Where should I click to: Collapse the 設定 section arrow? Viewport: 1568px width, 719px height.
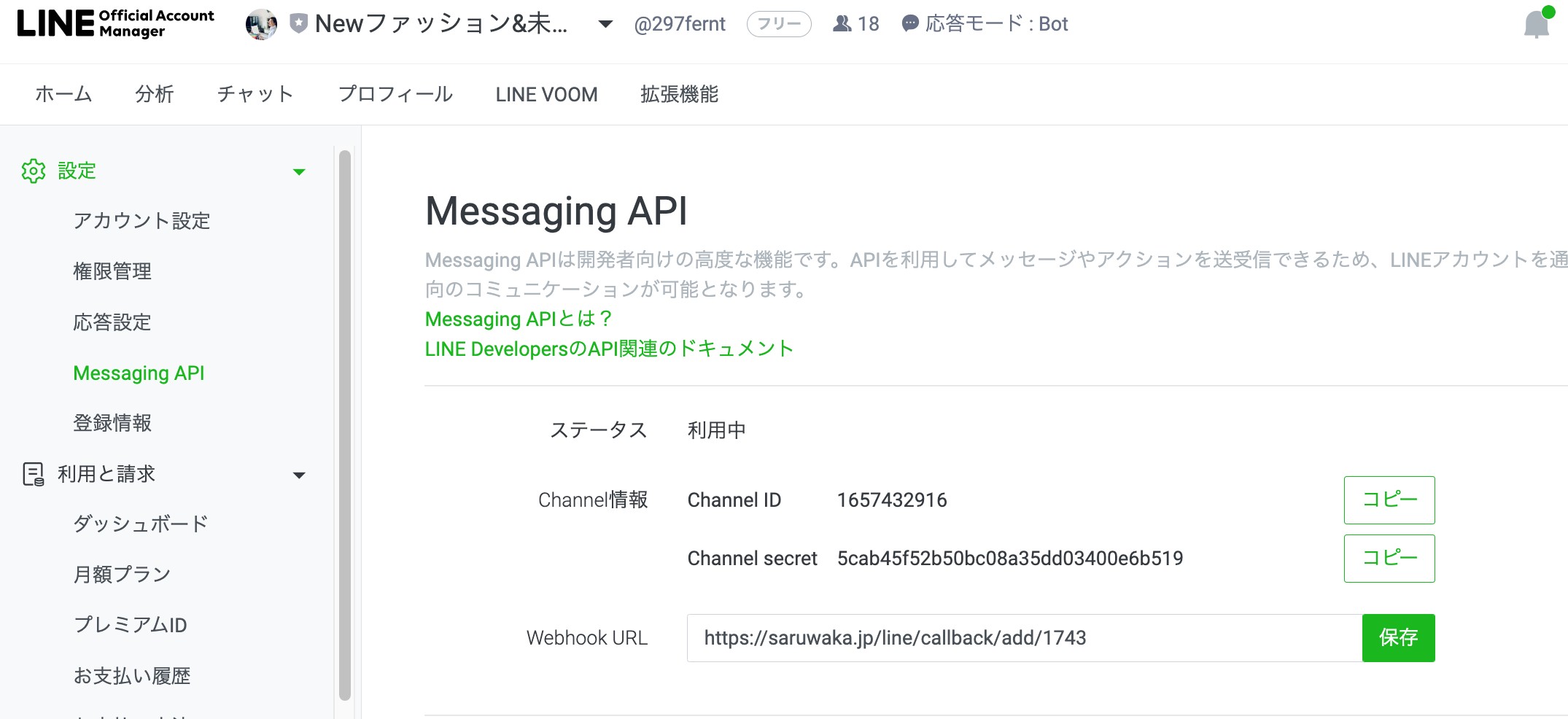click(299, 172)
